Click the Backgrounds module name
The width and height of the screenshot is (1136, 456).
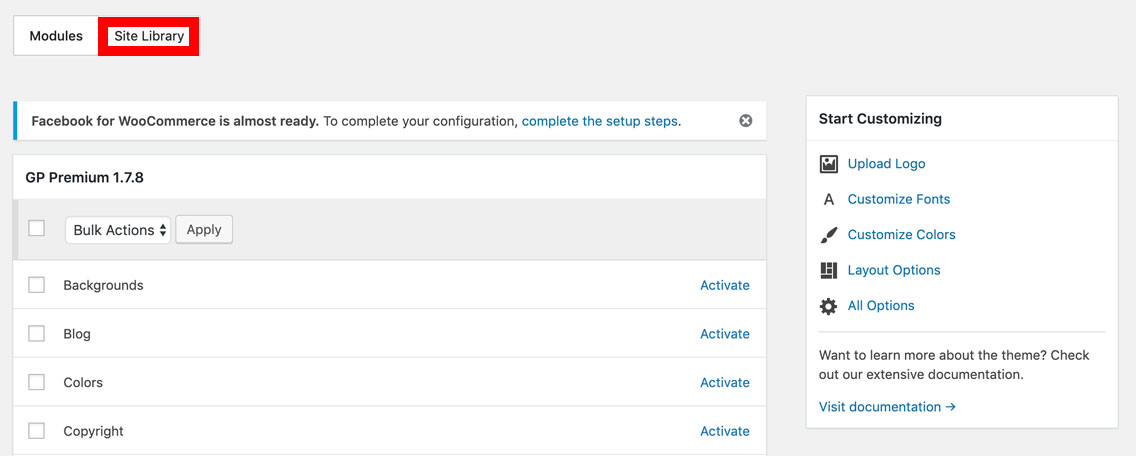click(104, 286)
